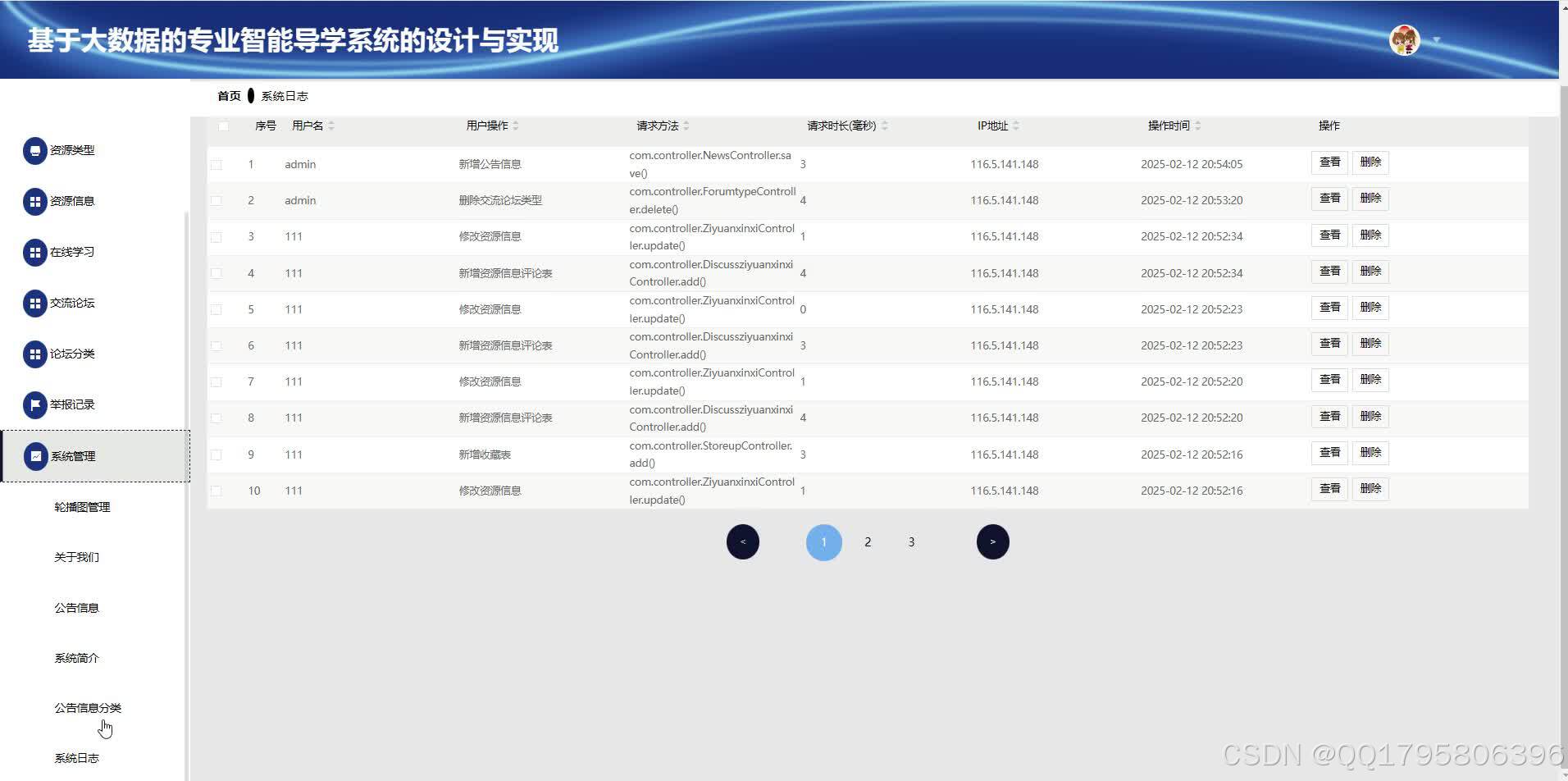Select the 系统管理 sidebar icon

coord(34,456)
